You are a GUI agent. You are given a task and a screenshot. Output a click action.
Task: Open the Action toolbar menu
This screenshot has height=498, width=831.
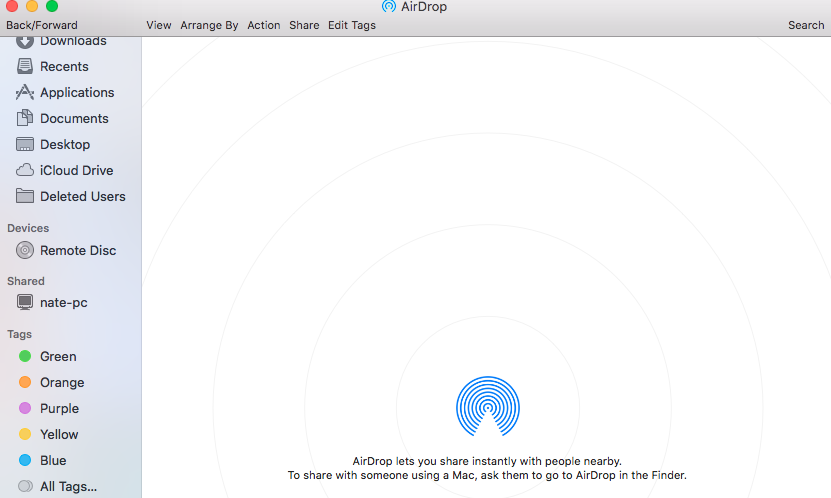pyautogui.click(x=263, y=25)
